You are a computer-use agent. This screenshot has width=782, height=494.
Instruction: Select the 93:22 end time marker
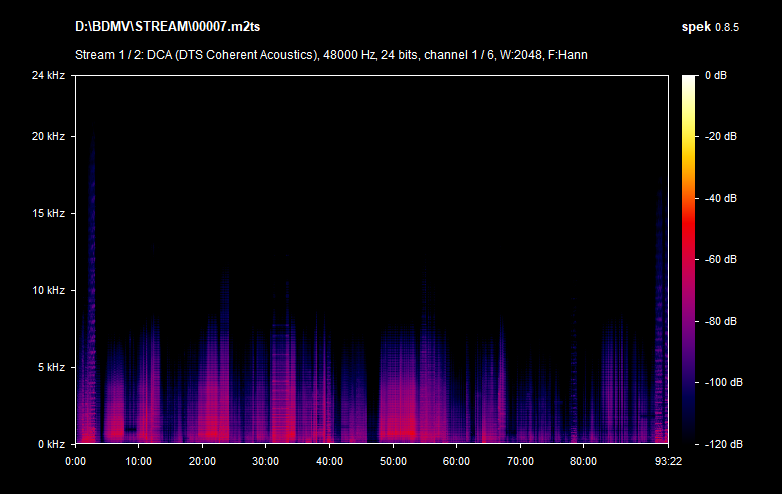click(x=668, y=461)
